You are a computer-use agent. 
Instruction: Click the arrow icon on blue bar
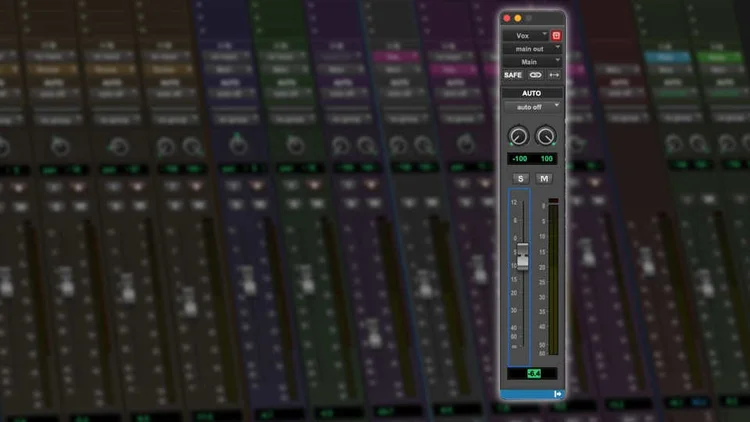(557, 394)
